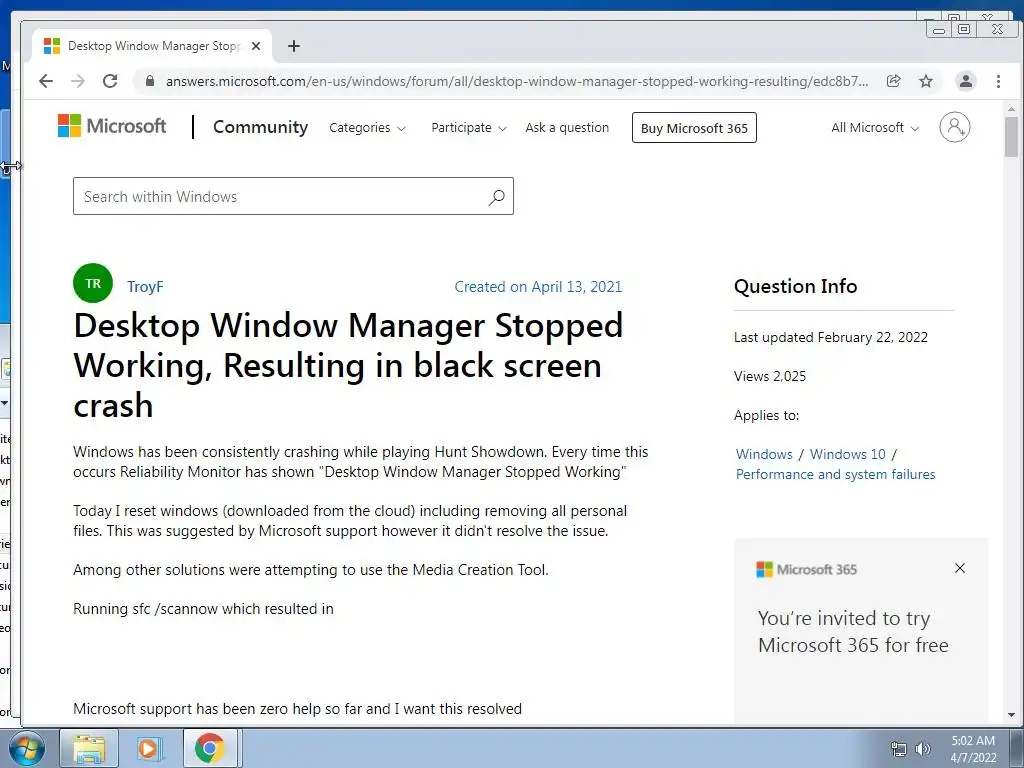1024x768 pixels.
Task: Switch to Chrome on the taskbar
Action: coord(209,748)
